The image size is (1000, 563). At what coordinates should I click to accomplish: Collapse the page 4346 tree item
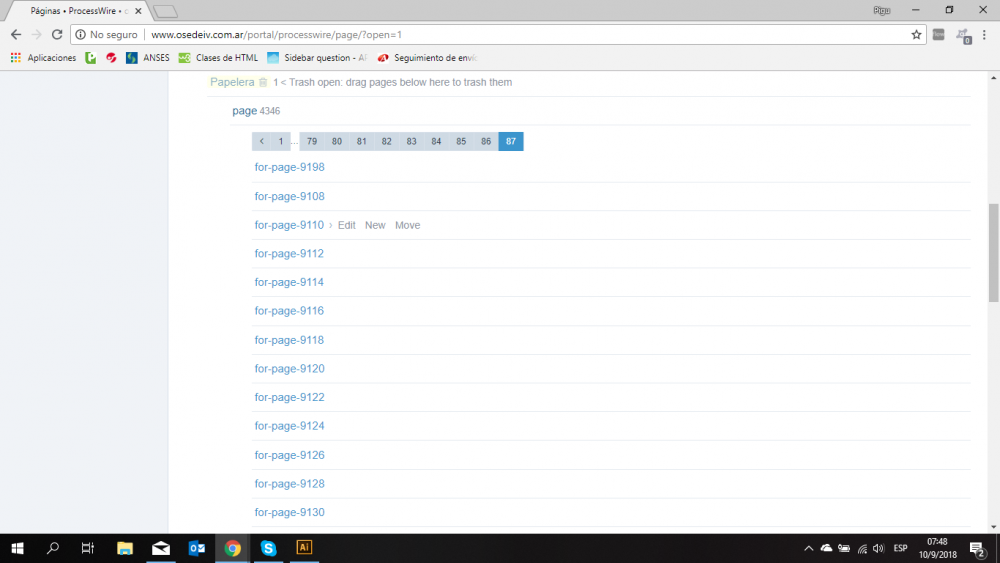click(x=244, y=111)
